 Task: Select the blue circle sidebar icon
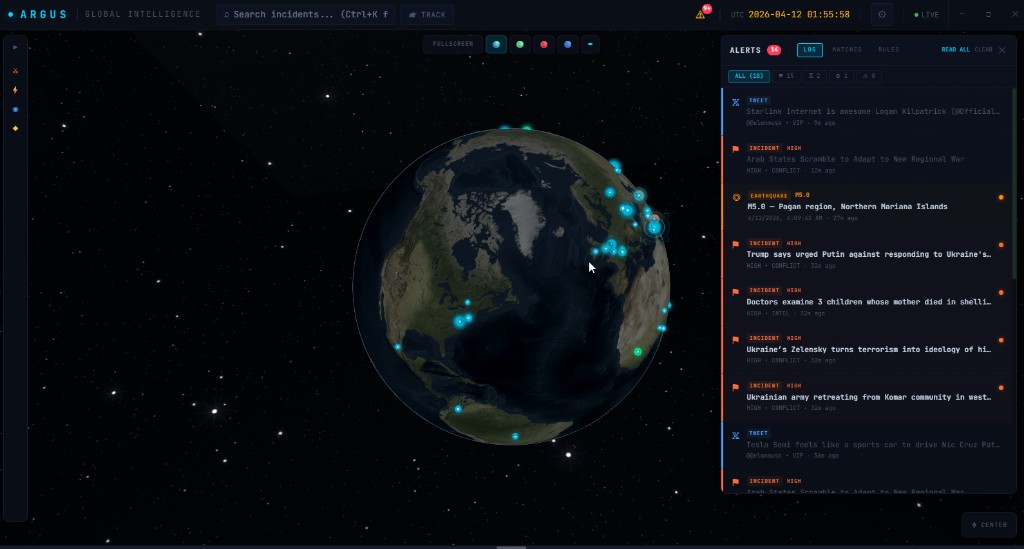point(15,110)
